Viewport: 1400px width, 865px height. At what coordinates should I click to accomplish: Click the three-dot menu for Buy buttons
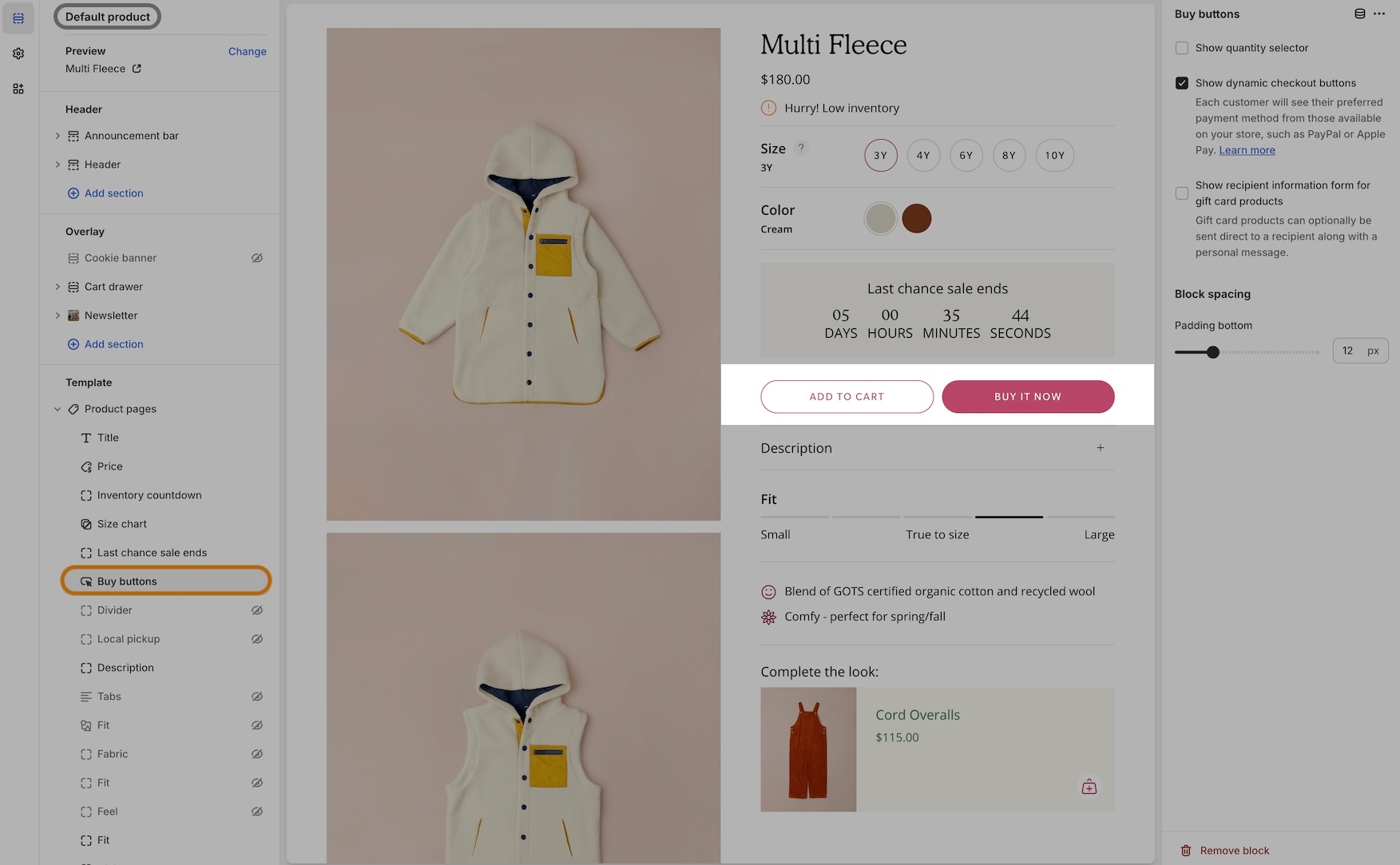click(1379, 14)
